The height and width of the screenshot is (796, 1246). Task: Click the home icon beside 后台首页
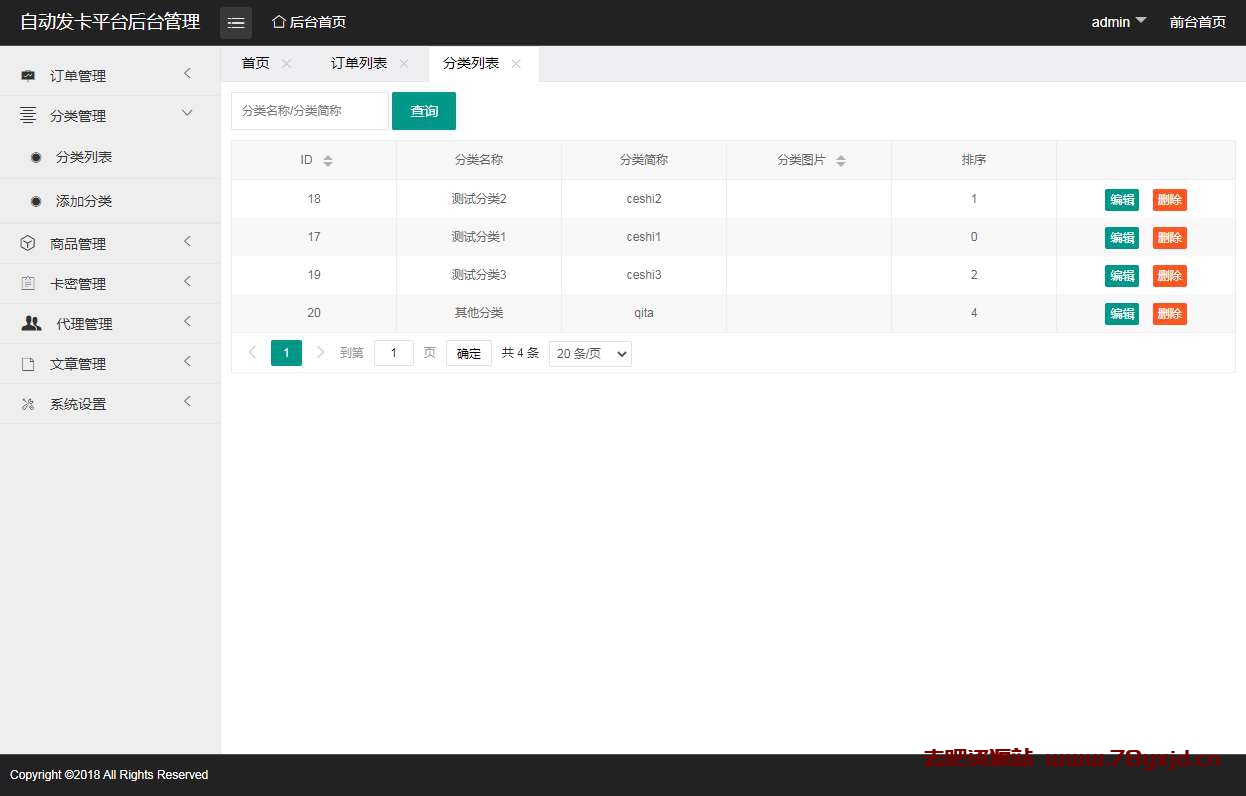(279, 22)
